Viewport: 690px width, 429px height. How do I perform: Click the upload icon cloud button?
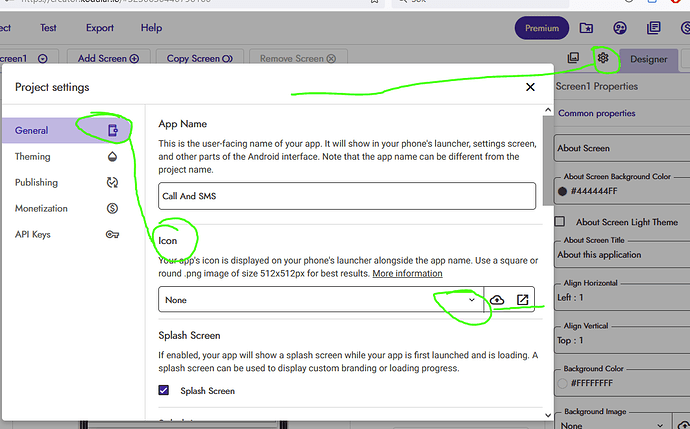coord(497,300)
